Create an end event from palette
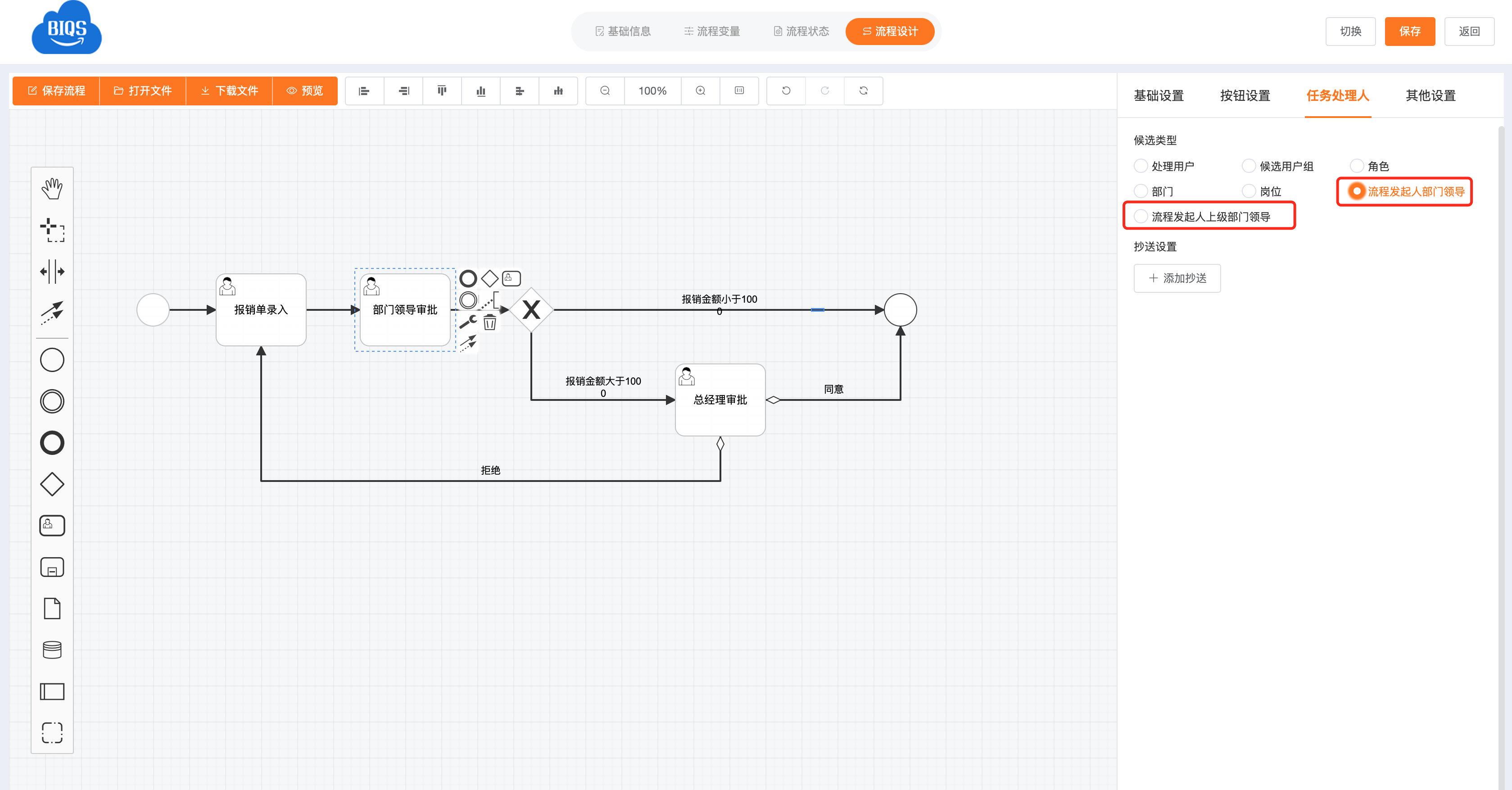1512x790 pixels. 52,443
